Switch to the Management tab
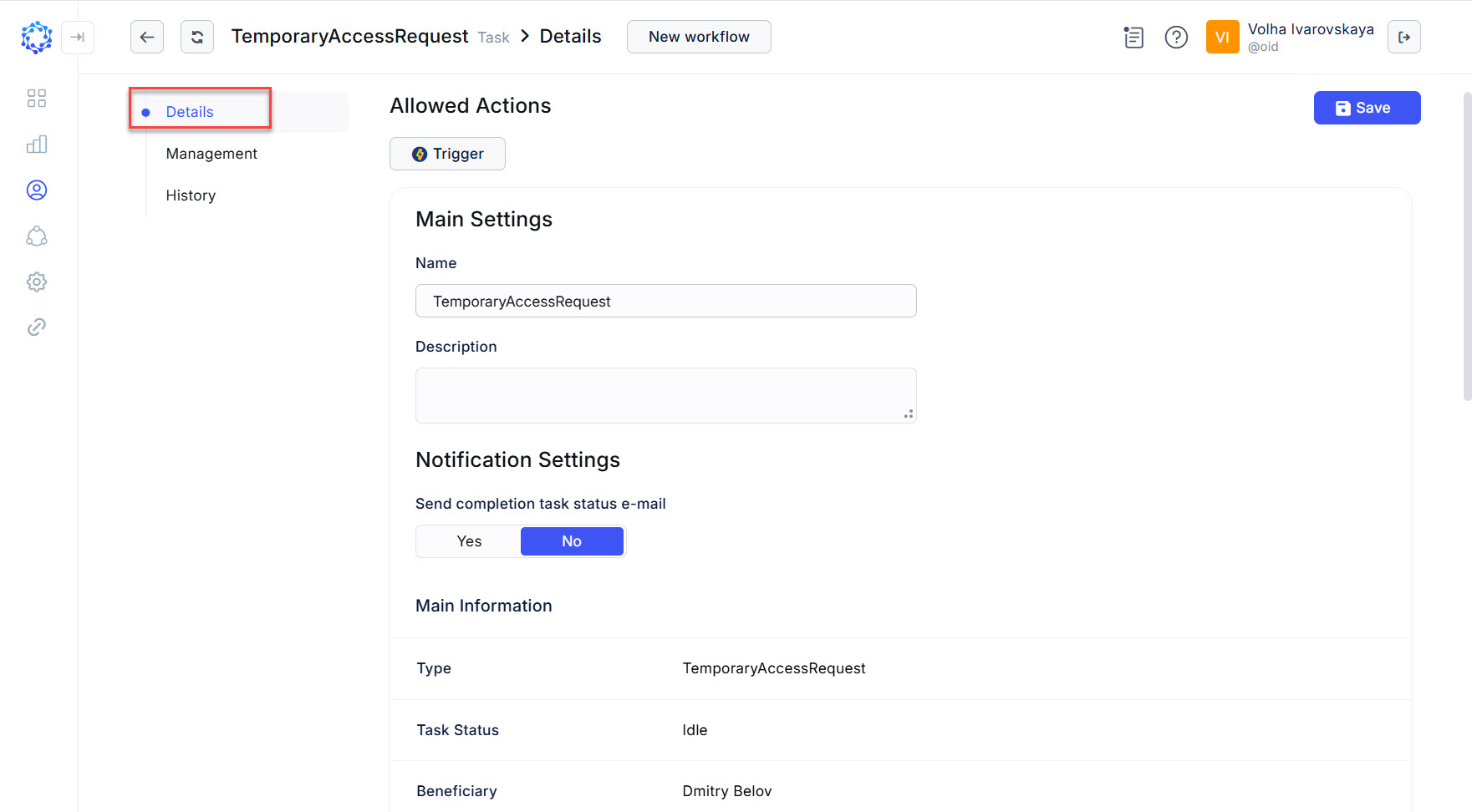The image size is (1472, 812). pos(211,154)
